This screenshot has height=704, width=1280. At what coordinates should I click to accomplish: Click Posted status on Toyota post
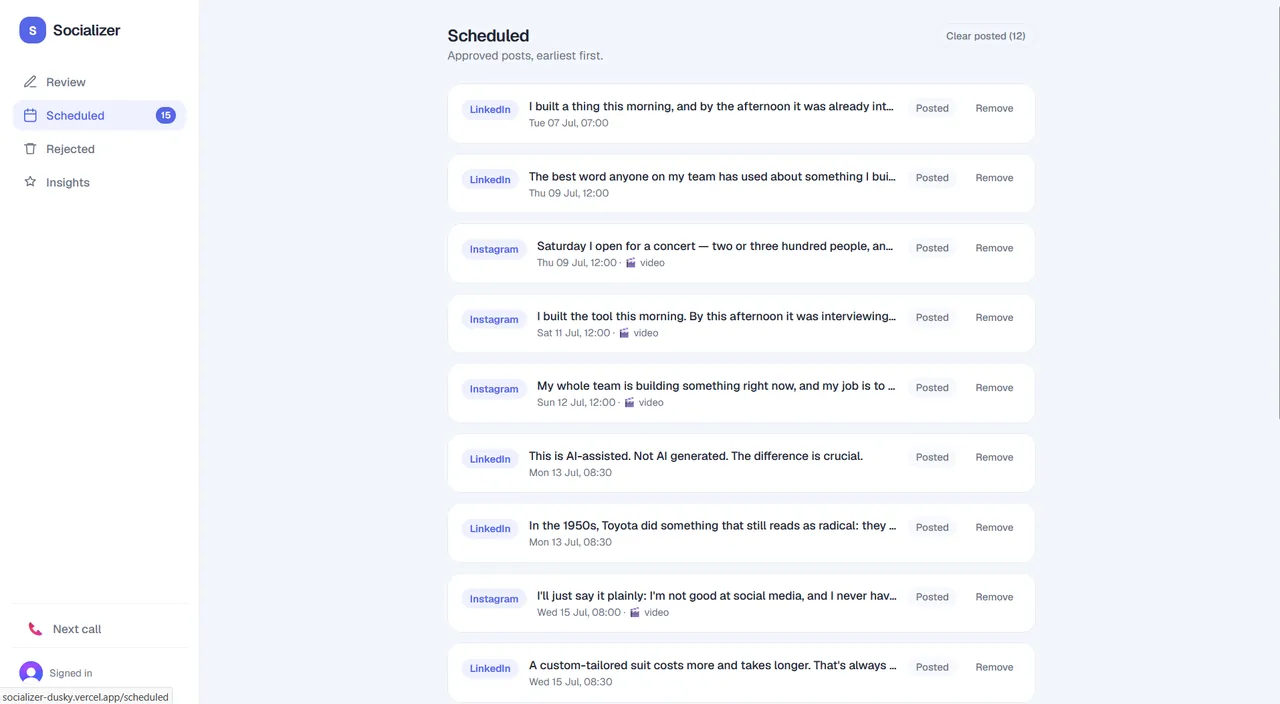[x=932, y=527]
